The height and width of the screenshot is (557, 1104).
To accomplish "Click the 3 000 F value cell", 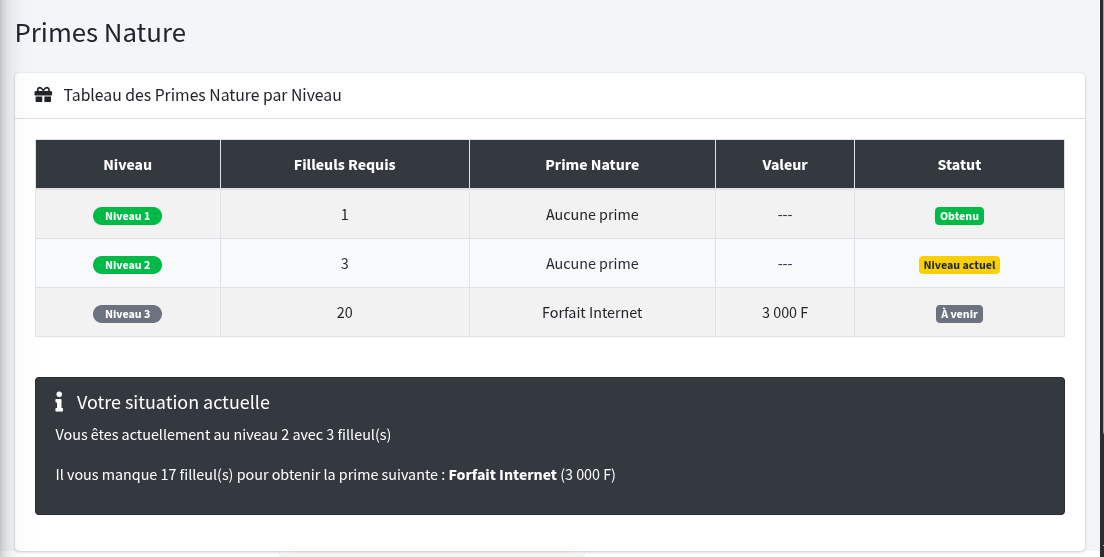I will [x=784, y=313].
